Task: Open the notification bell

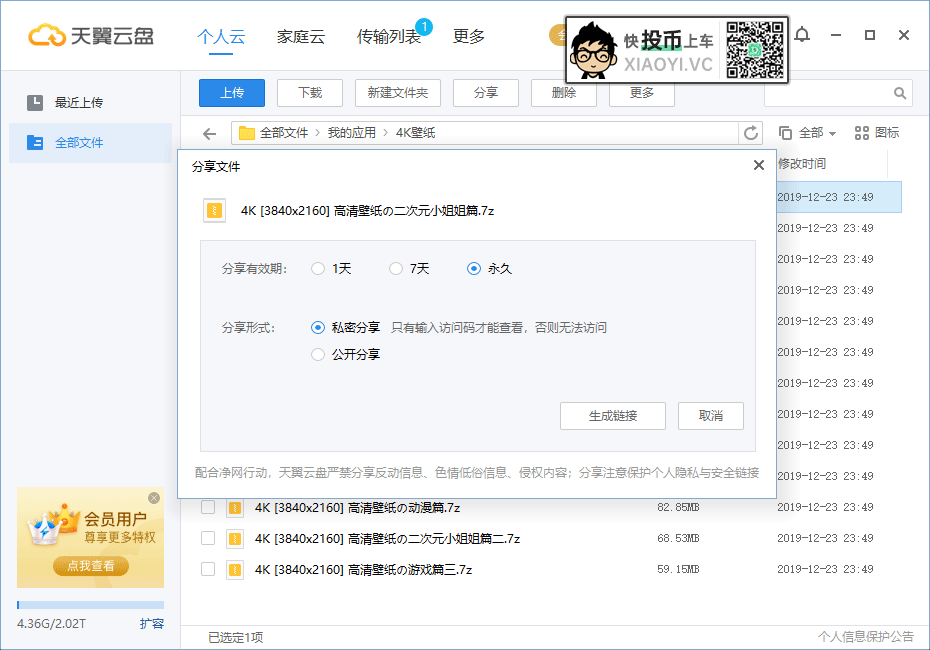Action: (802, 35)
